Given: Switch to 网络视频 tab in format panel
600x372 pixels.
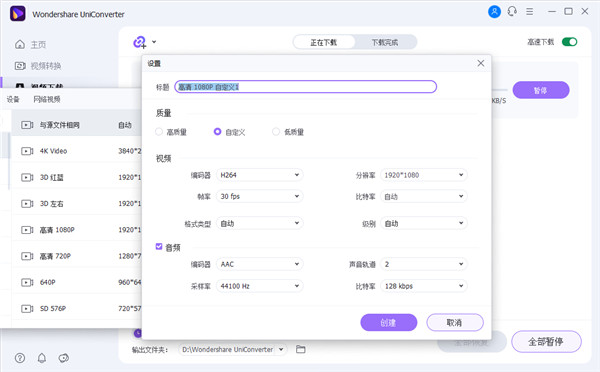Looking at the screenshot, I should click(x=47, y=100).
